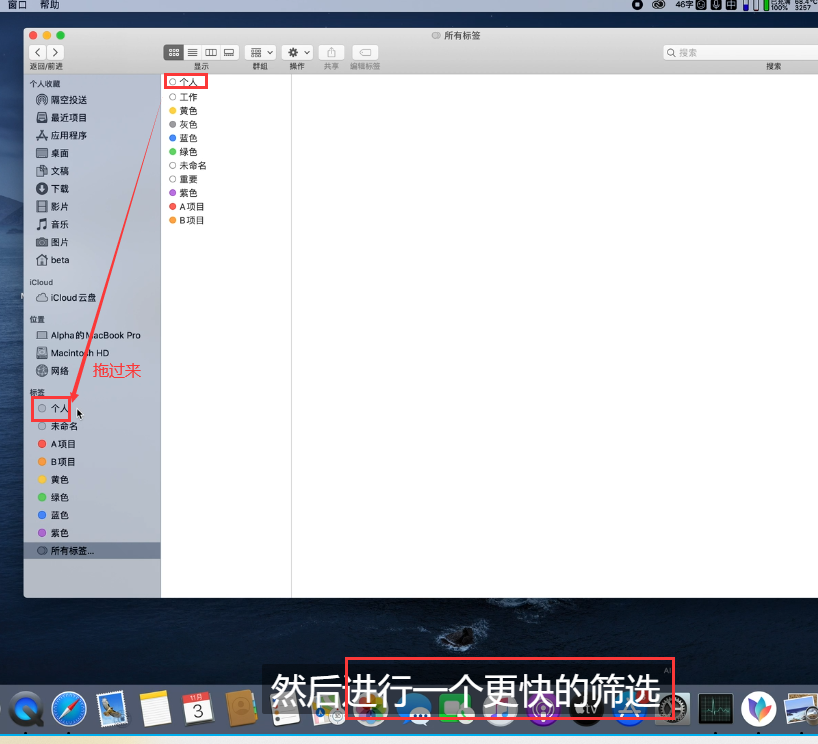Click the share toolbar button
The height and width of the screenshot is (744, 818).
331,52
